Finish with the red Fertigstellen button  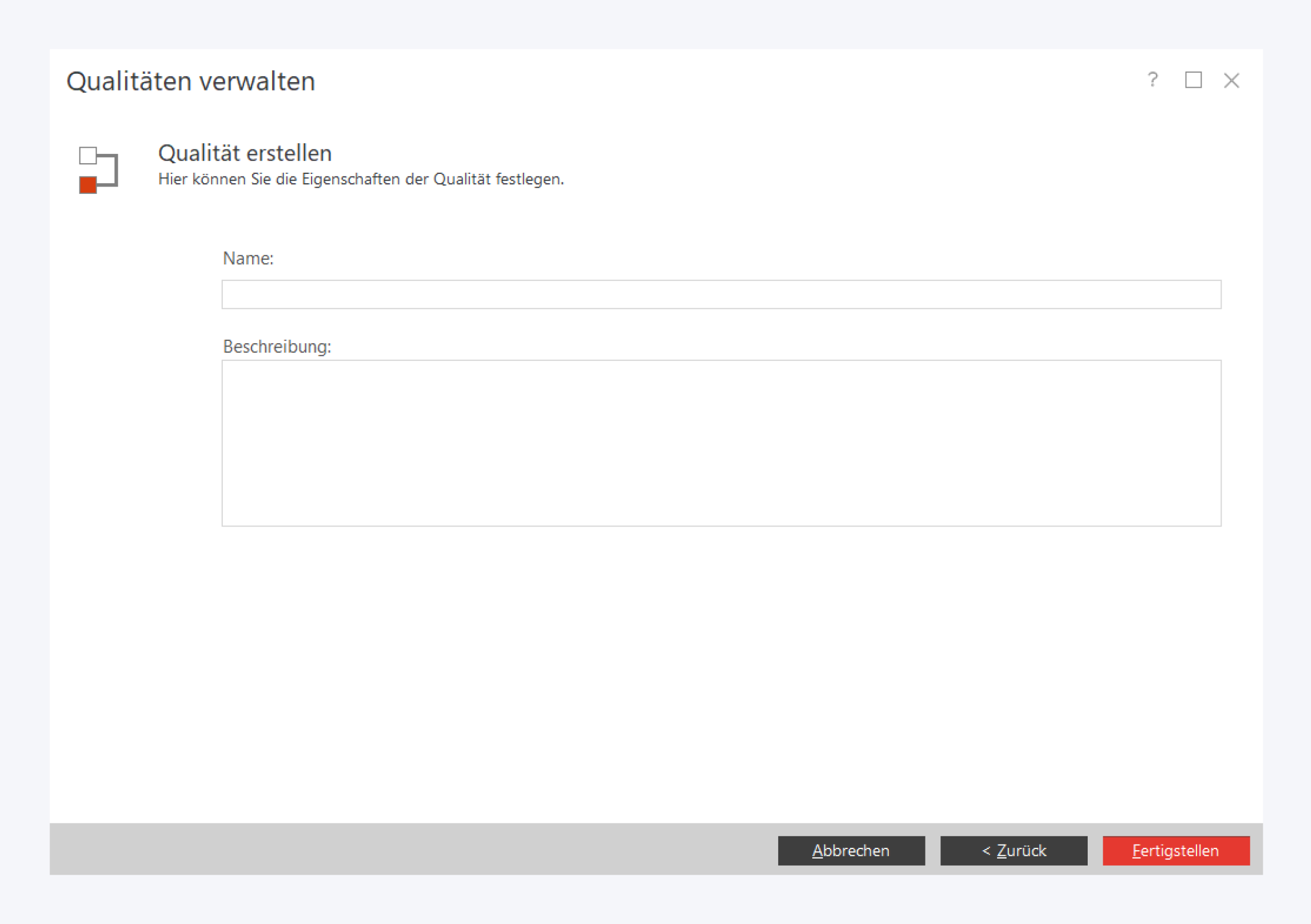click(x=1175, y=850)
